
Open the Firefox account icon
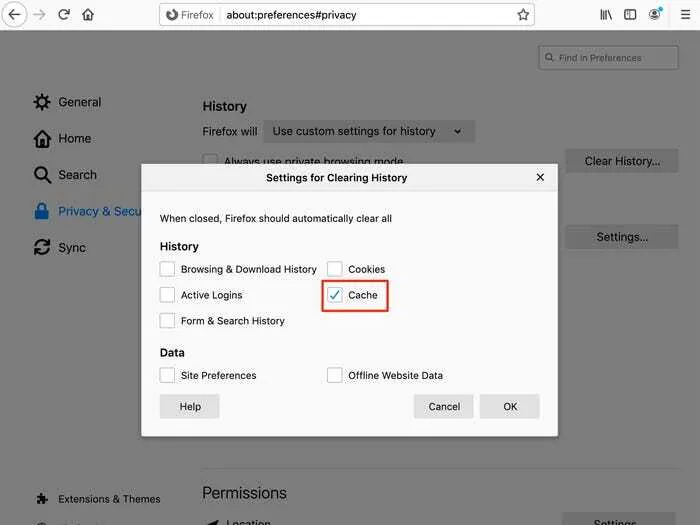pyautogui.click(x=655, y=14)
